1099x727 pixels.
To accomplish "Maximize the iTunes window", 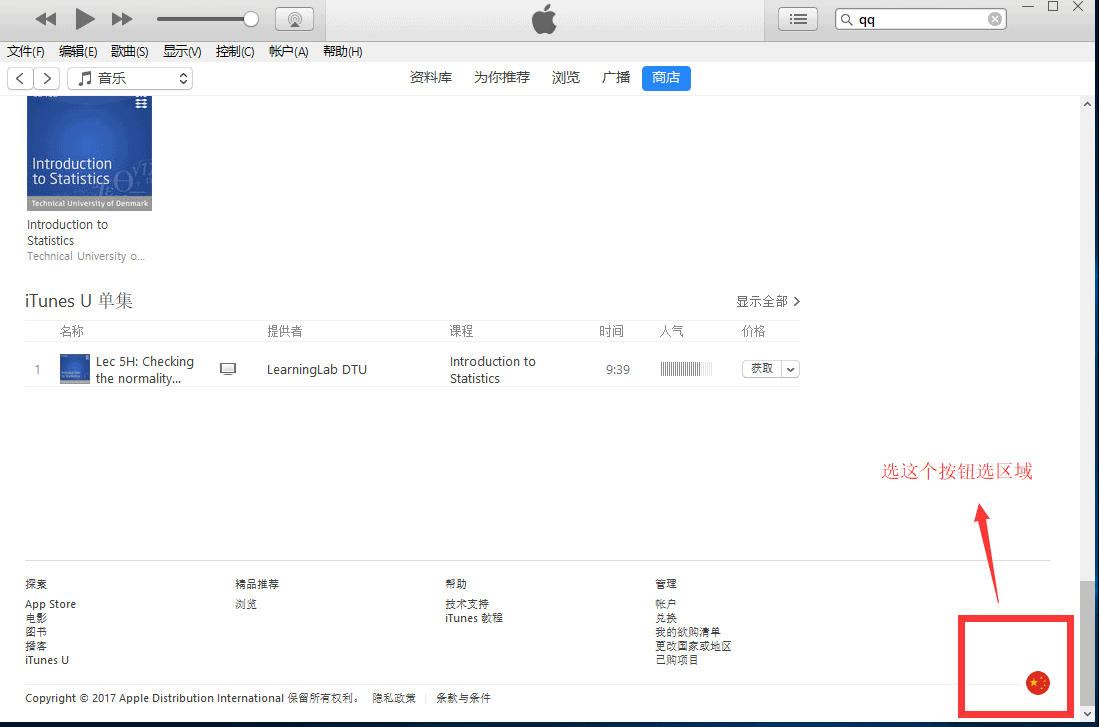I will (1053, 7).
